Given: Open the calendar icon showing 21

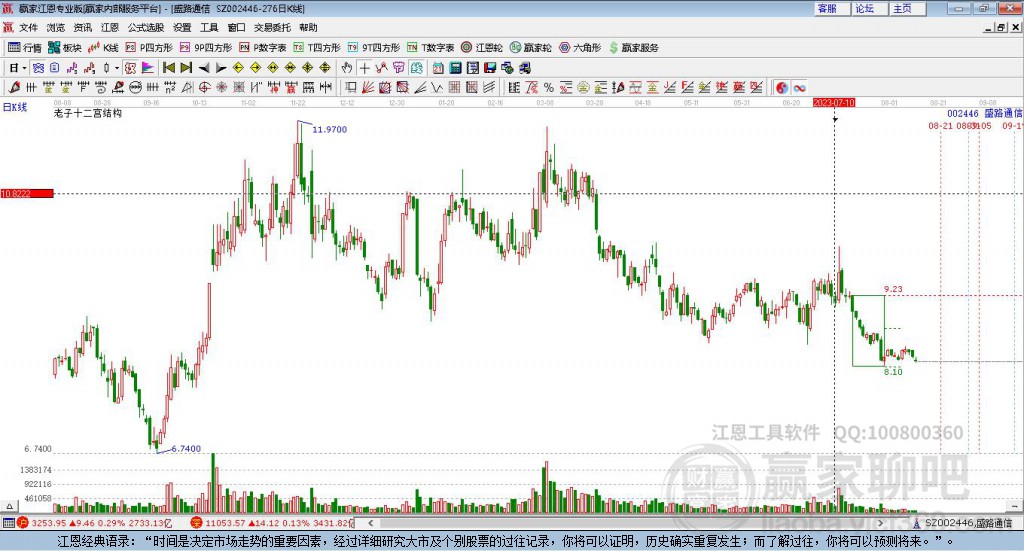Looking at the screenshot, I should [x=438, y=68].
